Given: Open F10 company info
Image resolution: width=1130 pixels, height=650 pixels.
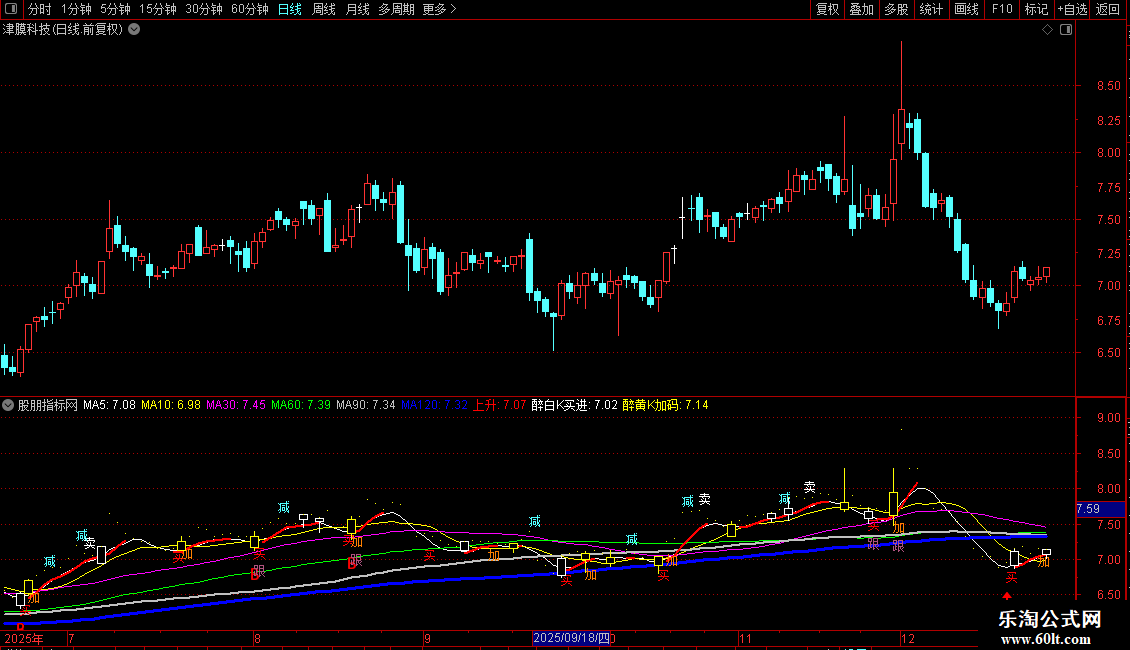Looking at the screenshot, I should (1002, 9).
